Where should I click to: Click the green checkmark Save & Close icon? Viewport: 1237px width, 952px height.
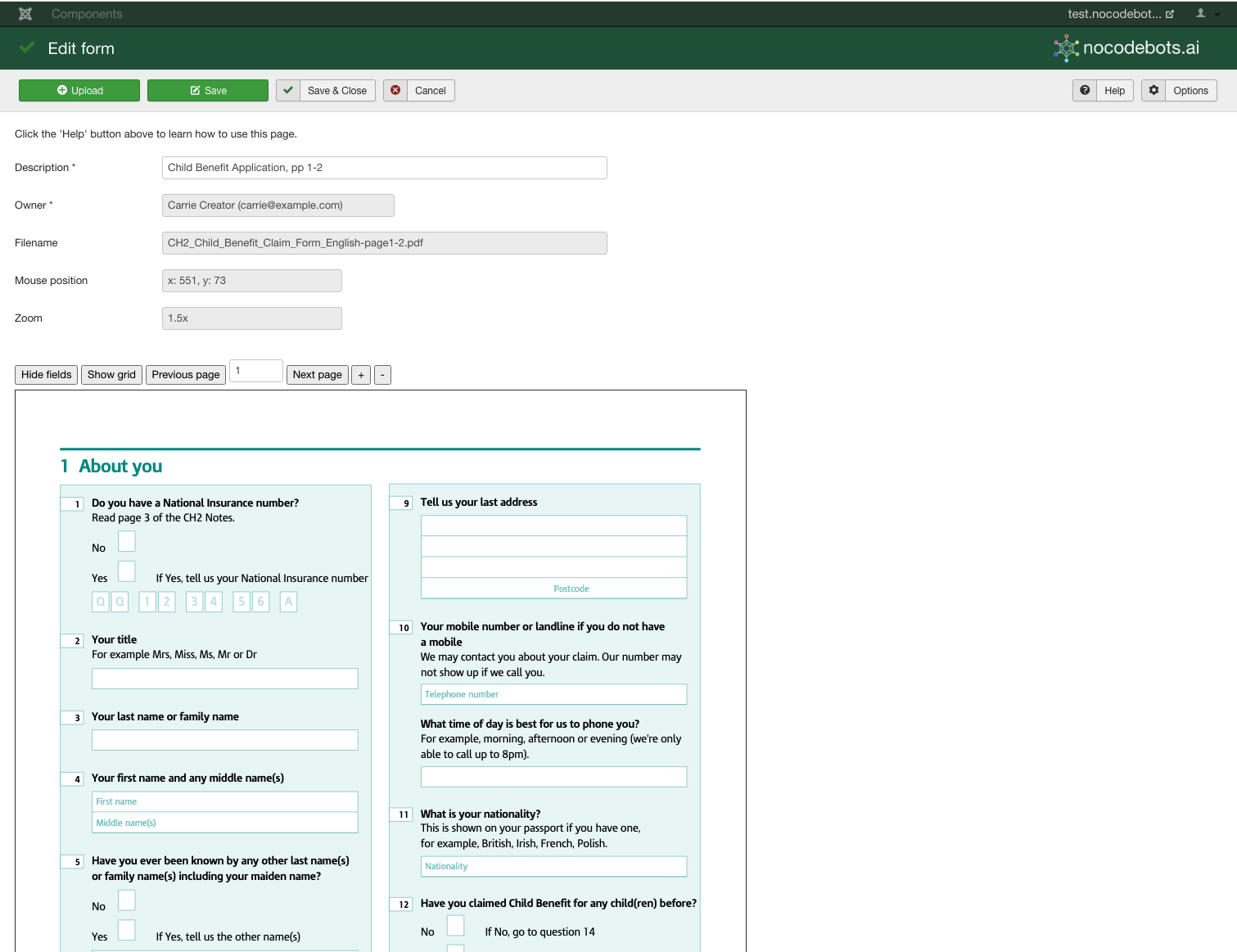coord(288,91)
